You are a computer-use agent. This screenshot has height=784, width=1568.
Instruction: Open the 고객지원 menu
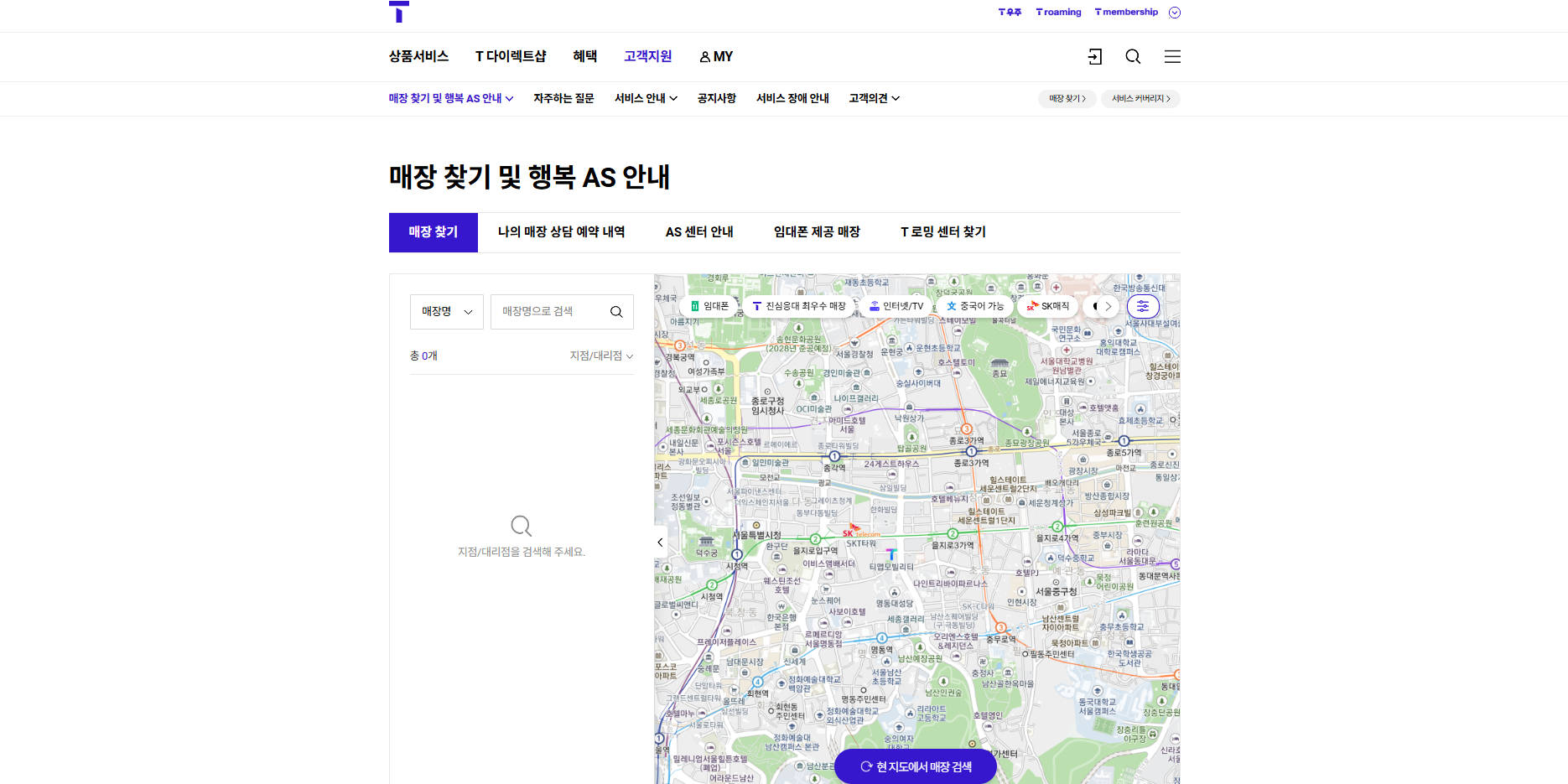(647, 56)
